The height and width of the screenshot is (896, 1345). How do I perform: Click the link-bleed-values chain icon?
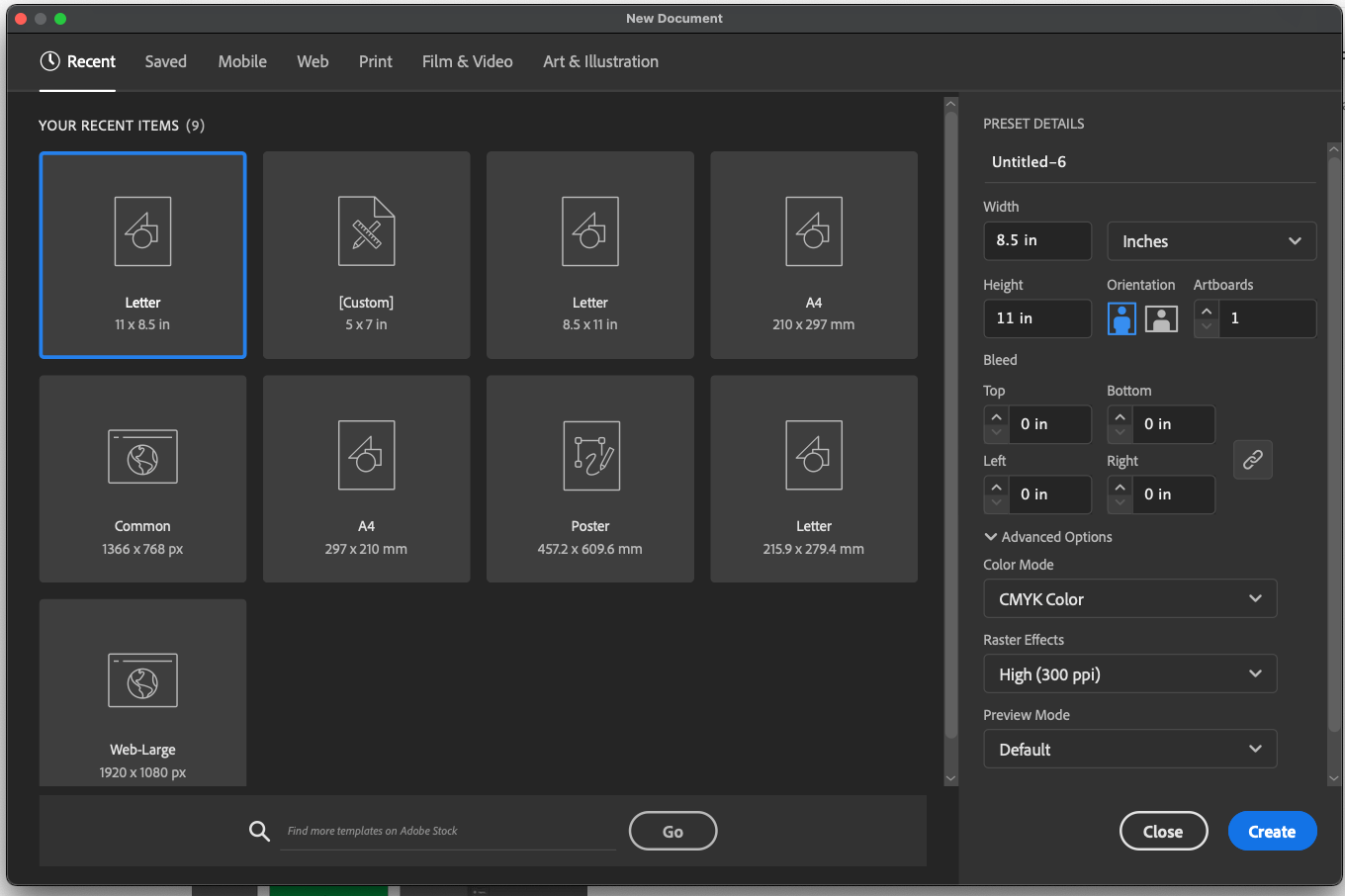coord(1253,460)
